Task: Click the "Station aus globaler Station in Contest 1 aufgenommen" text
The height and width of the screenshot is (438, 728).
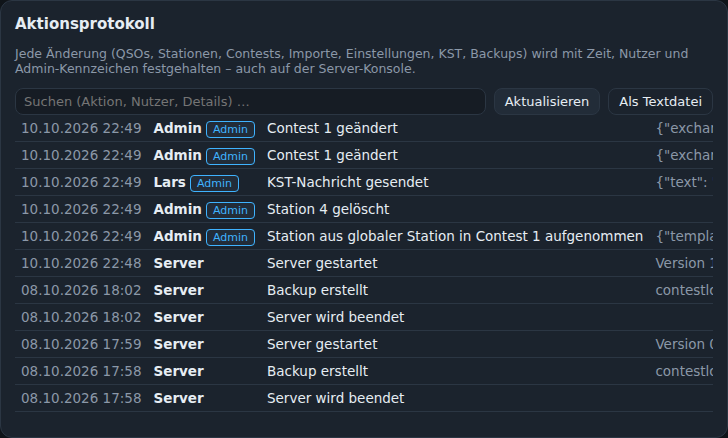Action: click(455, 236)
